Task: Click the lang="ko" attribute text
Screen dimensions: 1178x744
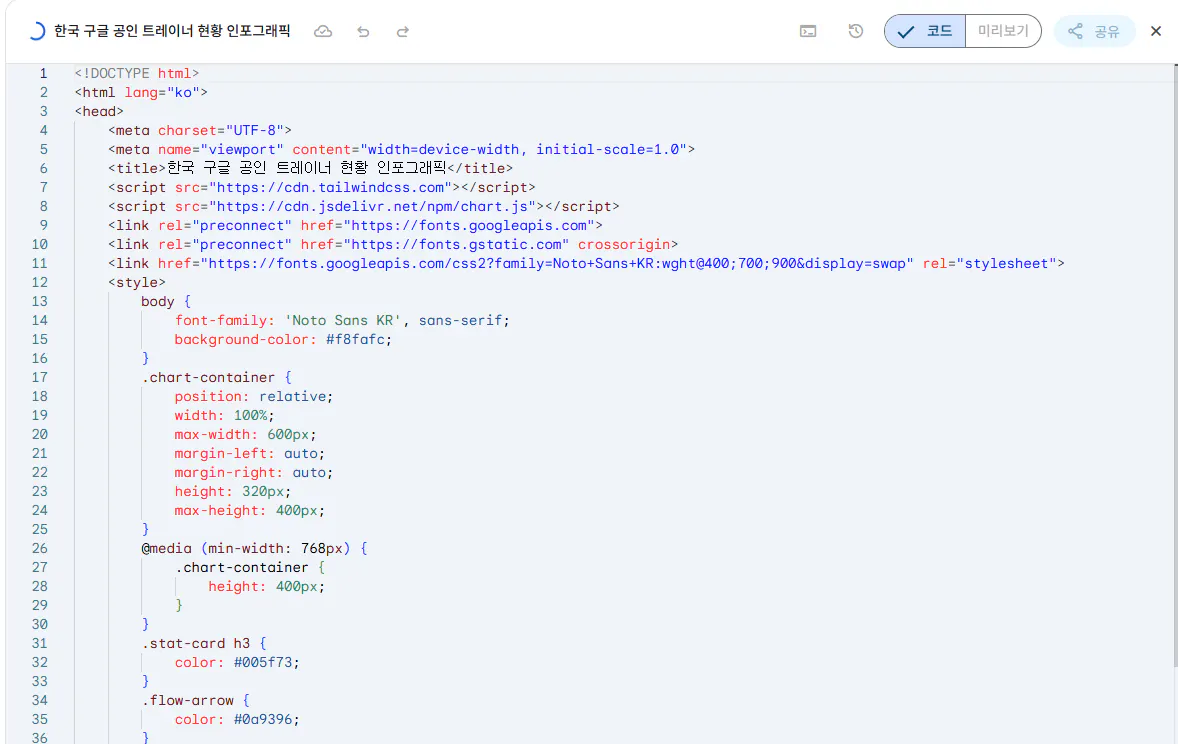Action: pyautogui.click(x=162, y=92)
